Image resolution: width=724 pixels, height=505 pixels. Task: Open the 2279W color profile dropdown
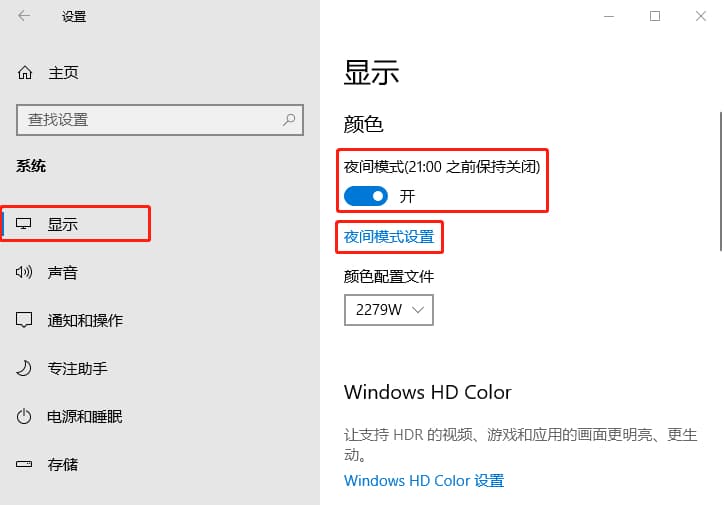[x=389, y=310]
